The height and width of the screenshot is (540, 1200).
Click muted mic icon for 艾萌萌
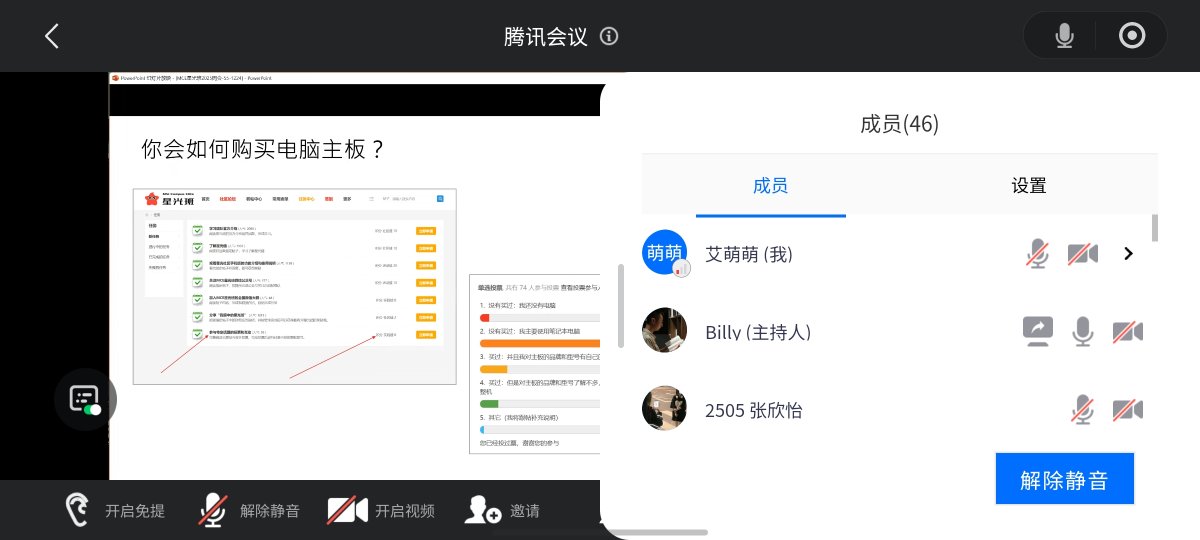tap(1038, 254)
